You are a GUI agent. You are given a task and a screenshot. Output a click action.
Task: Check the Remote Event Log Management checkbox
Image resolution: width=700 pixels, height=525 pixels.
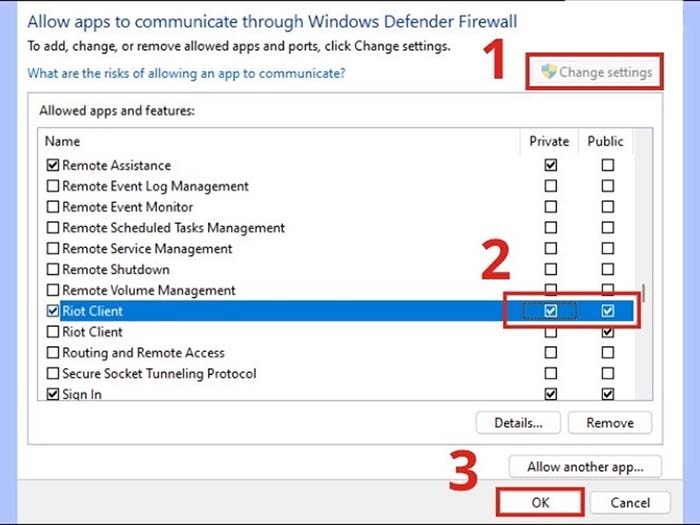coord(53,186)
